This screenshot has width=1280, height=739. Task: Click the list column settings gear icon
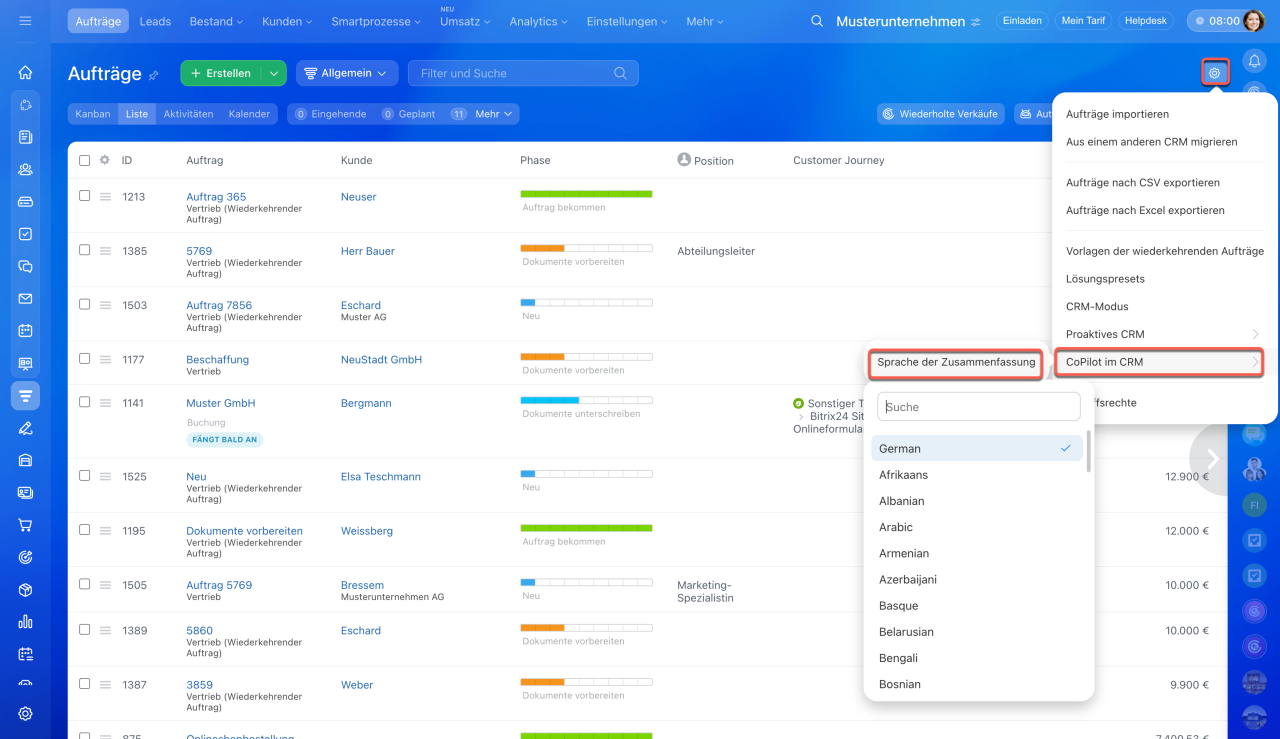pyautogui.click(x=104, y=160)
